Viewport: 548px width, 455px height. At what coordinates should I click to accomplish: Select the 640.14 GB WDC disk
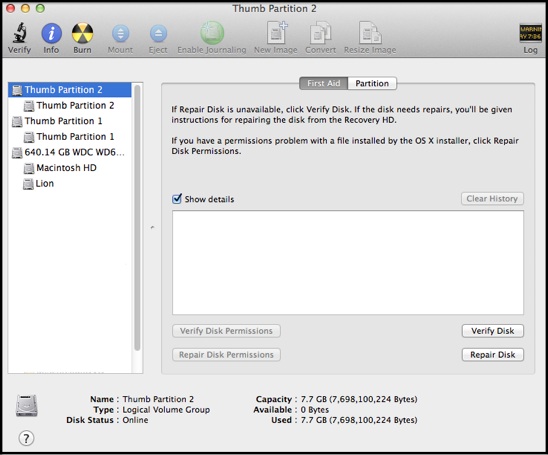[x=70, y=152]
